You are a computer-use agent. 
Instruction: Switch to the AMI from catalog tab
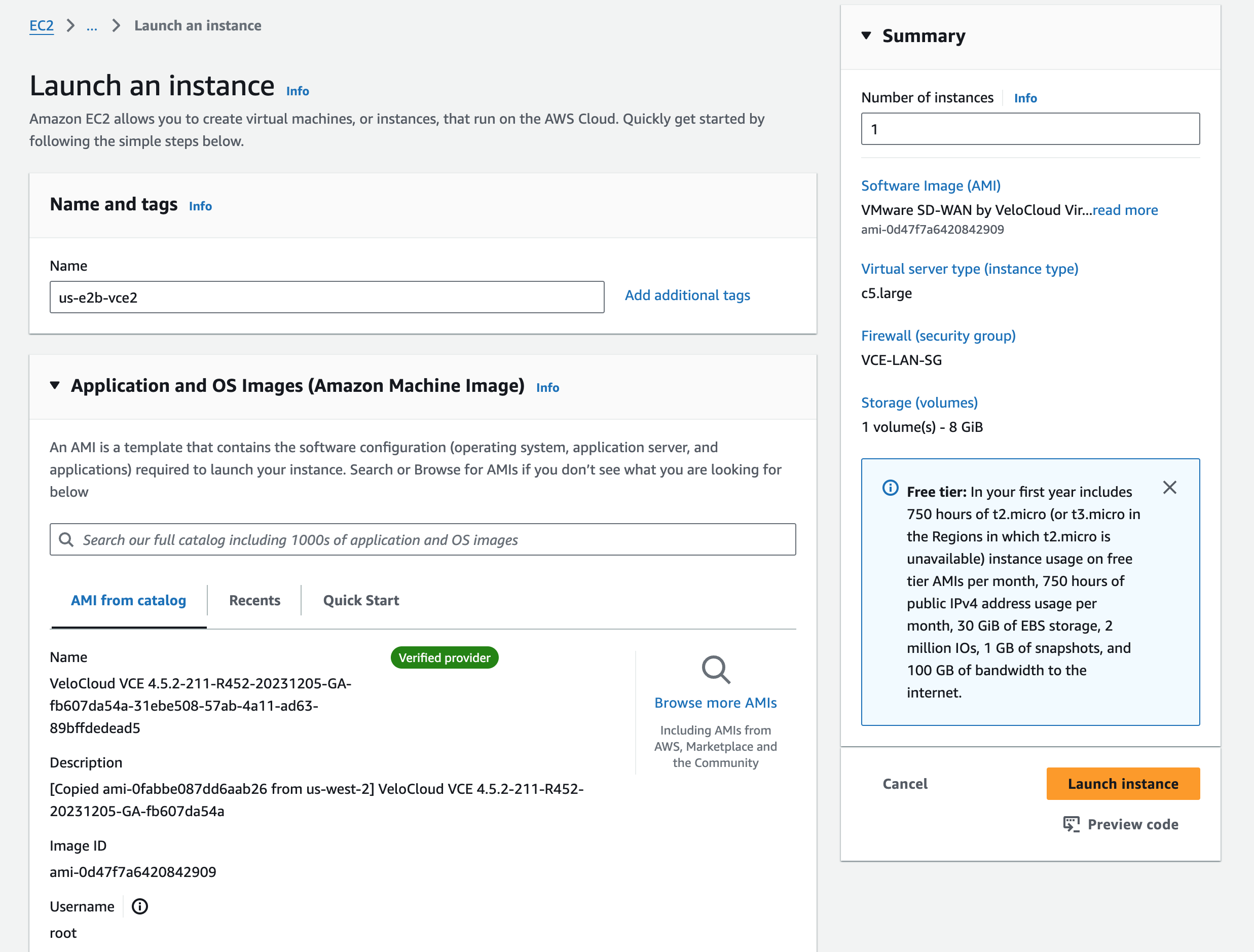129,601
